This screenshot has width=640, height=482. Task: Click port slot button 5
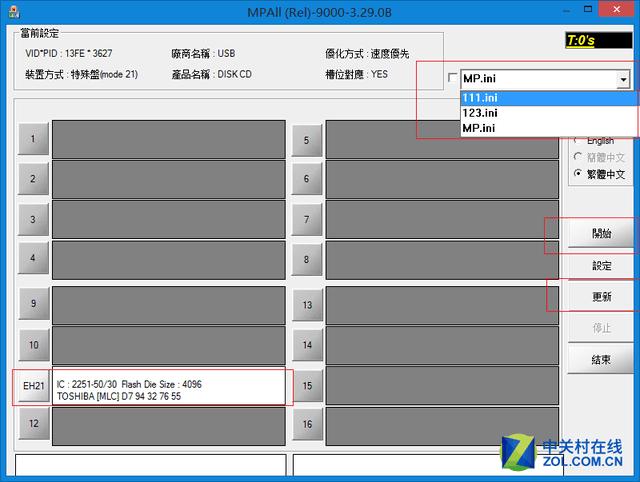coord(307,140)
